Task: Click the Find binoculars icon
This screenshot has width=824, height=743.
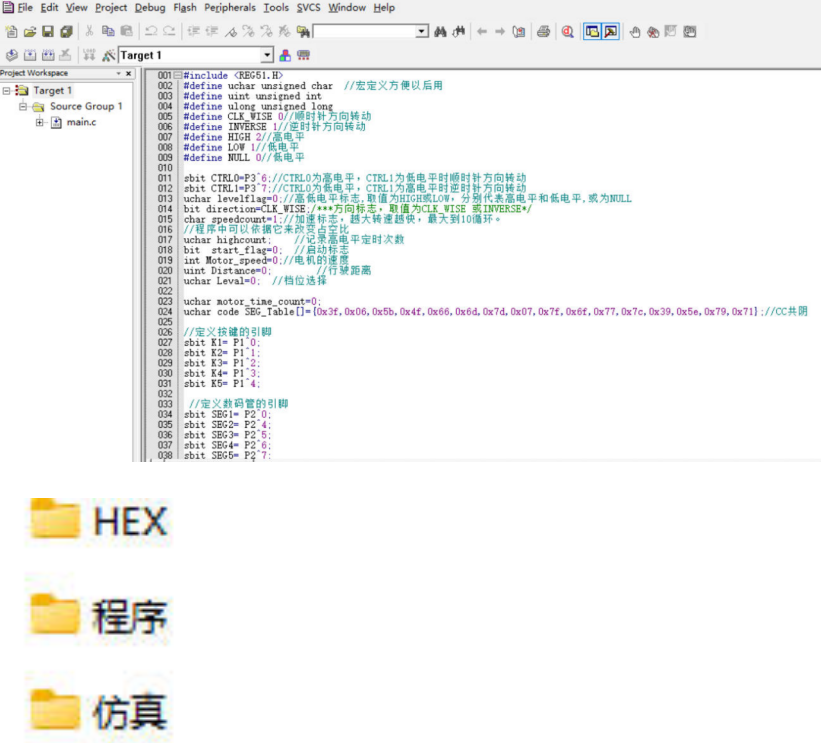Action: tap(440, 32)
